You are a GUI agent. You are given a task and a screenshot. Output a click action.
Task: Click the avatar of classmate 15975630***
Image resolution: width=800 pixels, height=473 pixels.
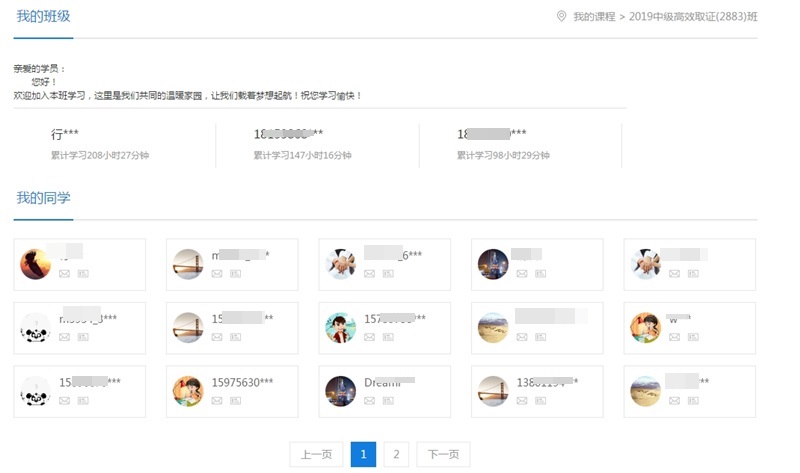click(x=188, y=391)
